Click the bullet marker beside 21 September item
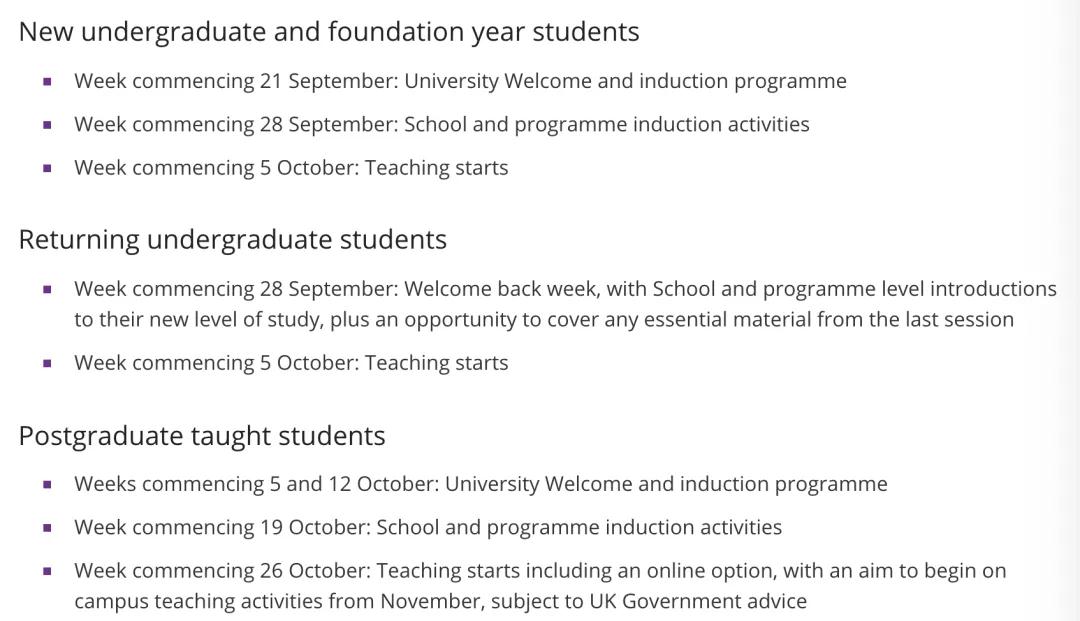 pyautogui.click(x=47, y=82)
